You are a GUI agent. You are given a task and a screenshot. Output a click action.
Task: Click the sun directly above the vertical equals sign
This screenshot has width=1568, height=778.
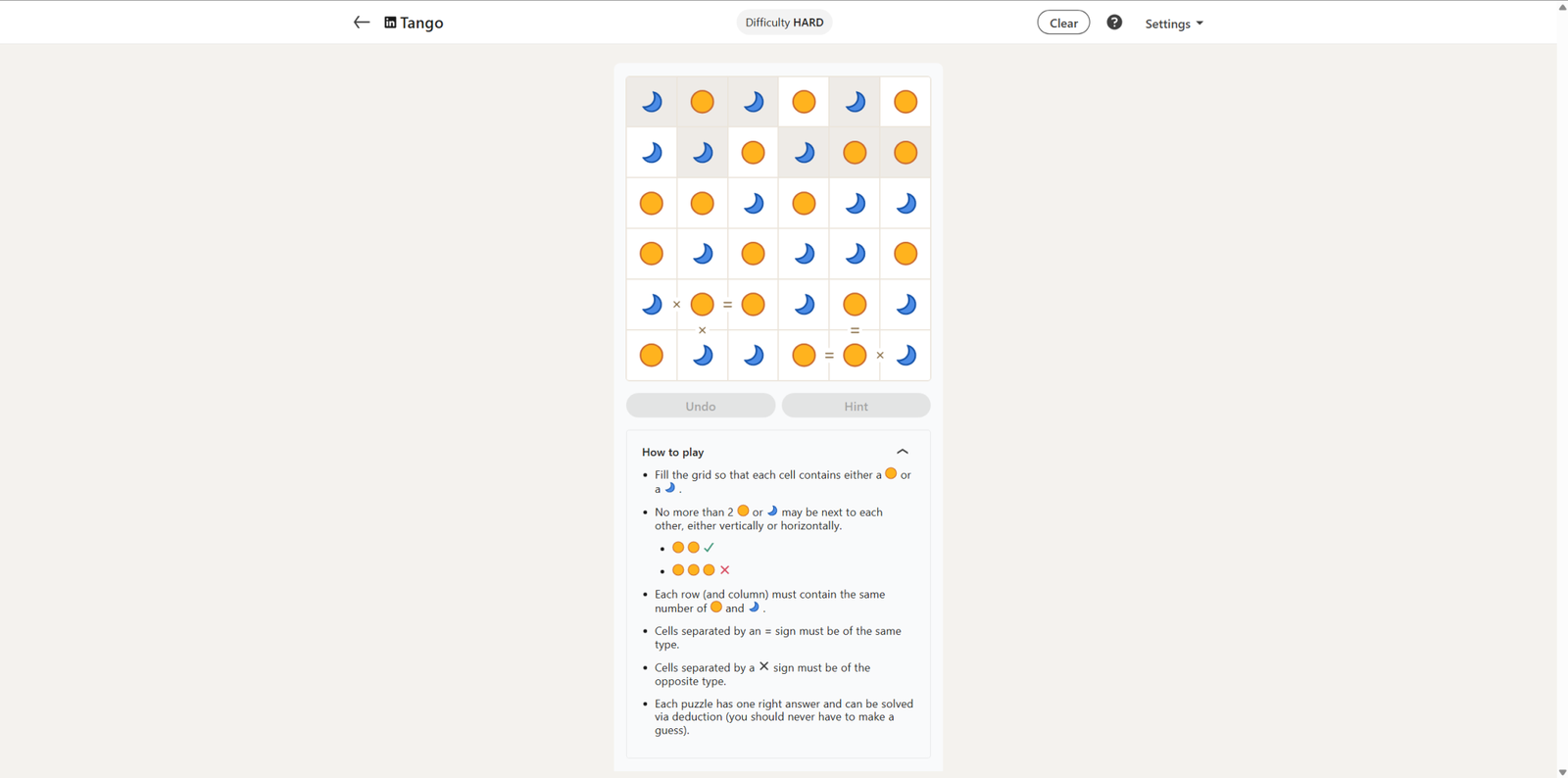click(855, 305)
